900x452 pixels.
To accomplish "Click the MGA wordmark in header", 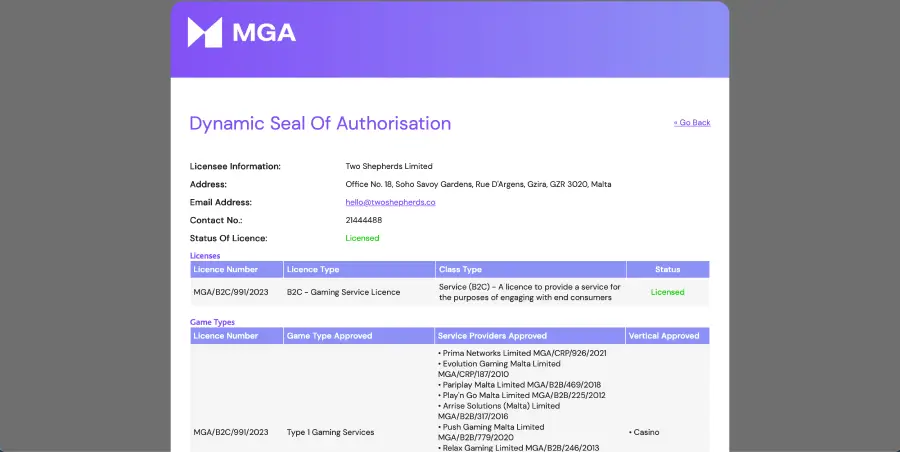I will pos(264,33).
